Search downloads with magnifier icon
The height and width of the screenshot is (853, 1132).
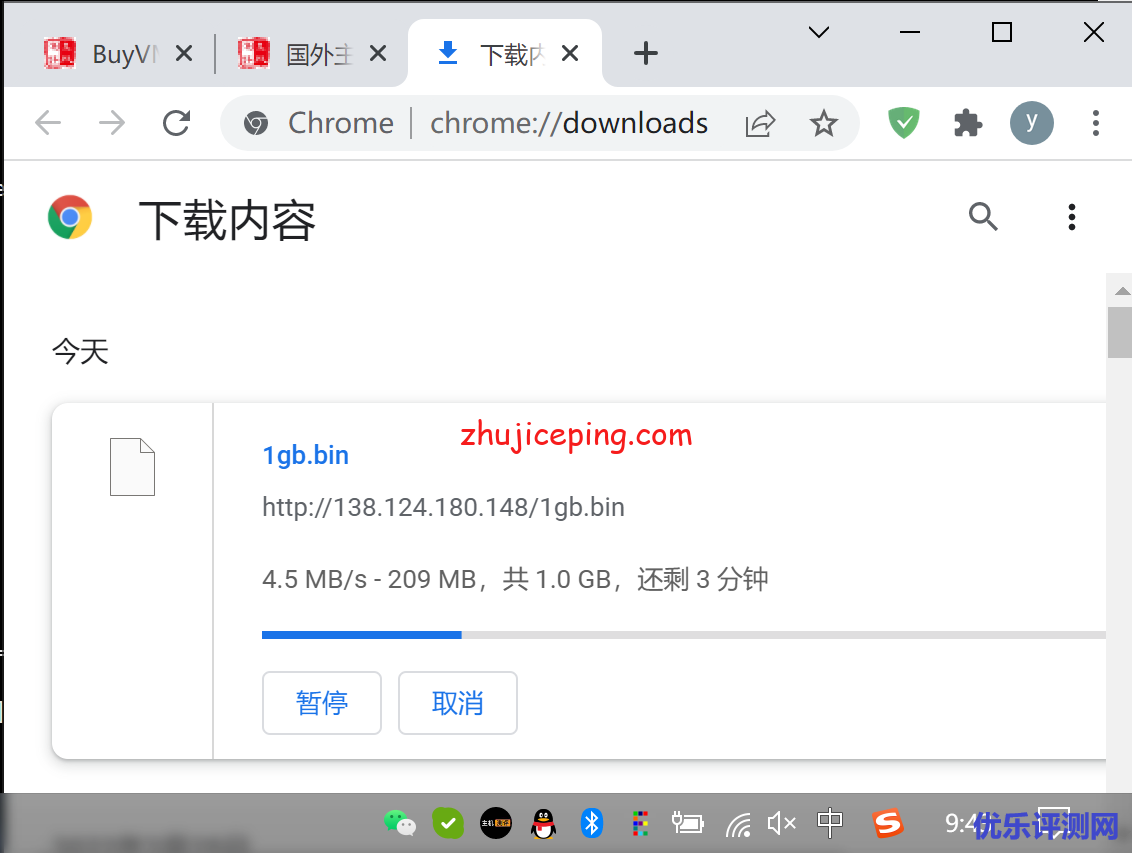[x=983, y=216]
